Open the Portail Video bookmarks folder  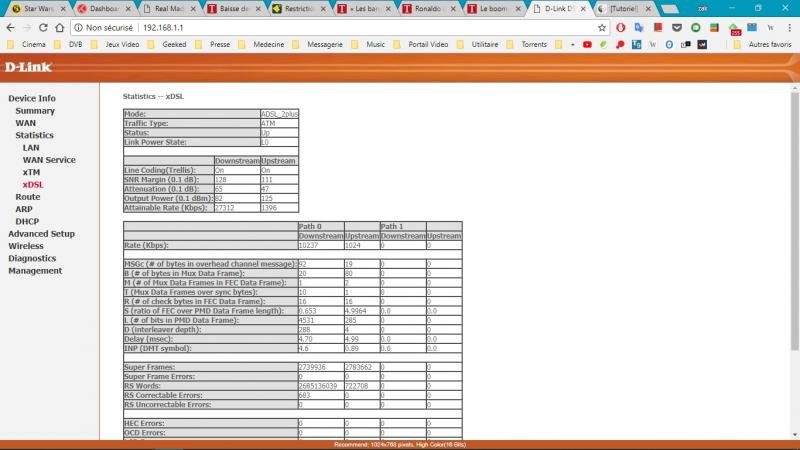pos(421,44)
